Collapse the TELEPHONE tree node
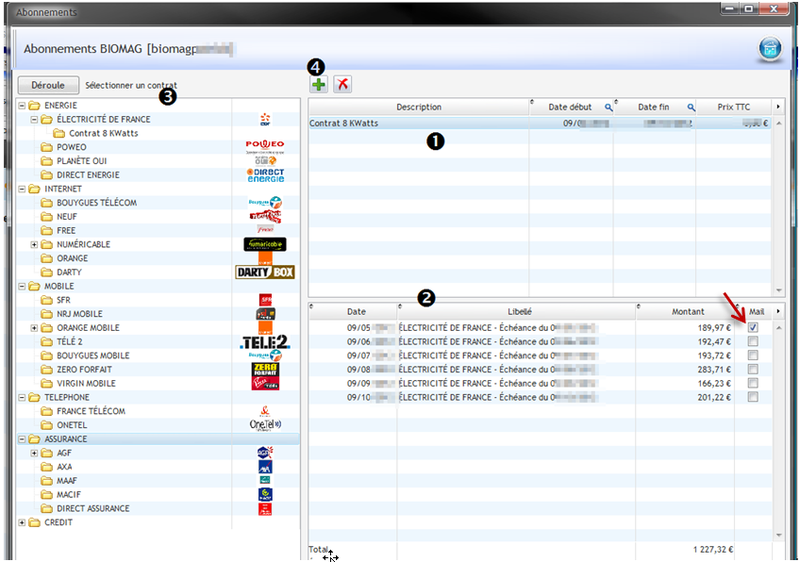This screenshot has height=562, width=800. tap(22, 397)
